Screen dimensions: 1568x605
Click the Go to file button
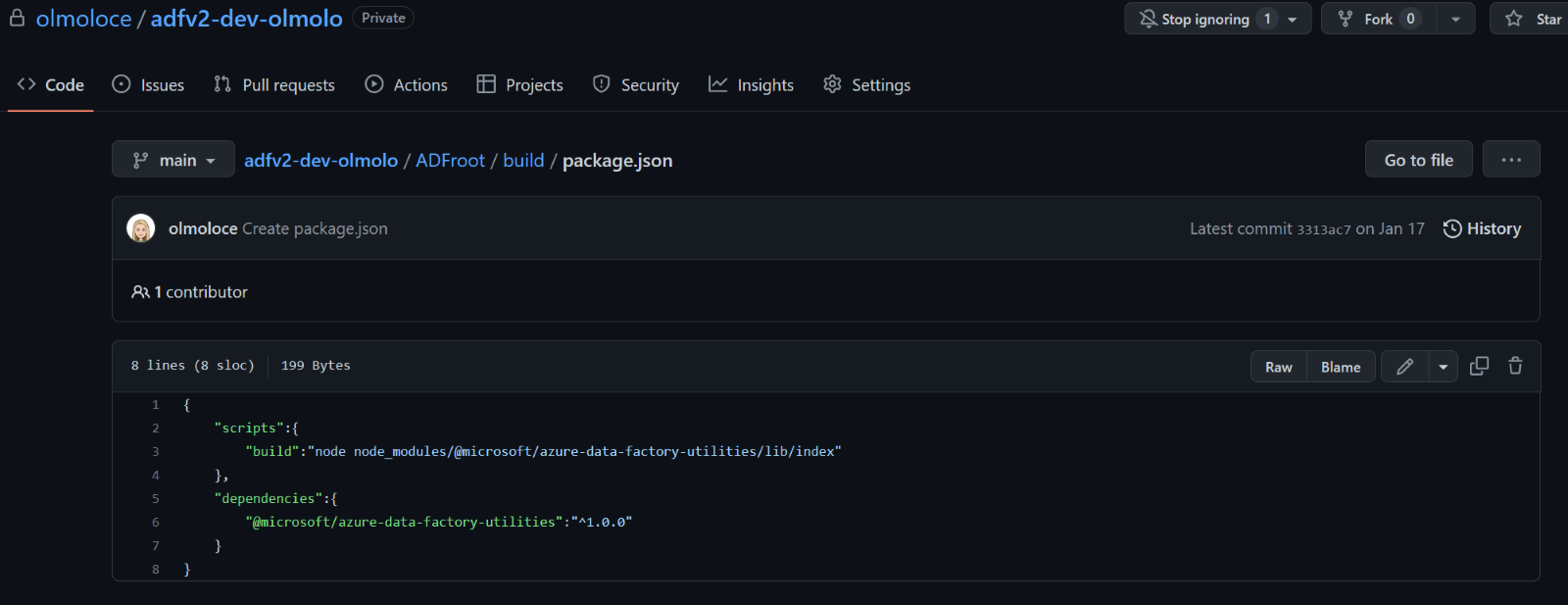tap(1418, 160)
